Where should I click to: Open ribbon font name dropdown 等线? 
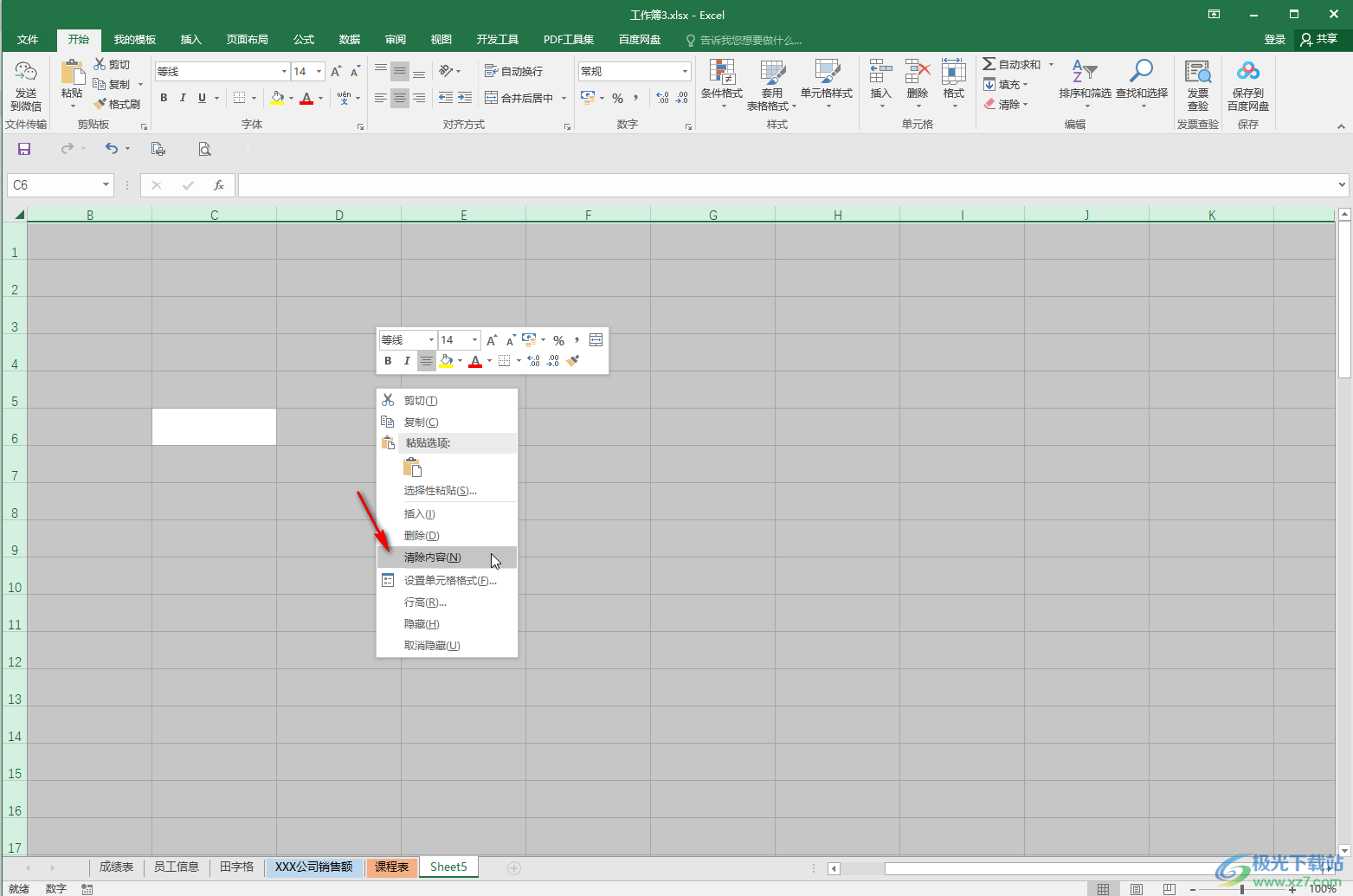(x=284, y=72)
